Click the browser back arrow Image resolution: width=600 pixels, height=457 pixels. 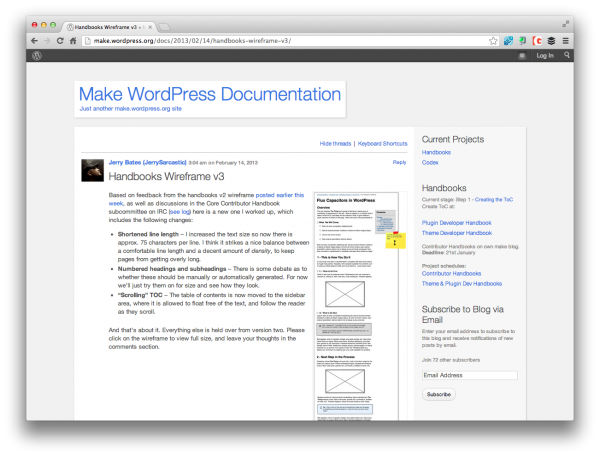tap(33, 41)
